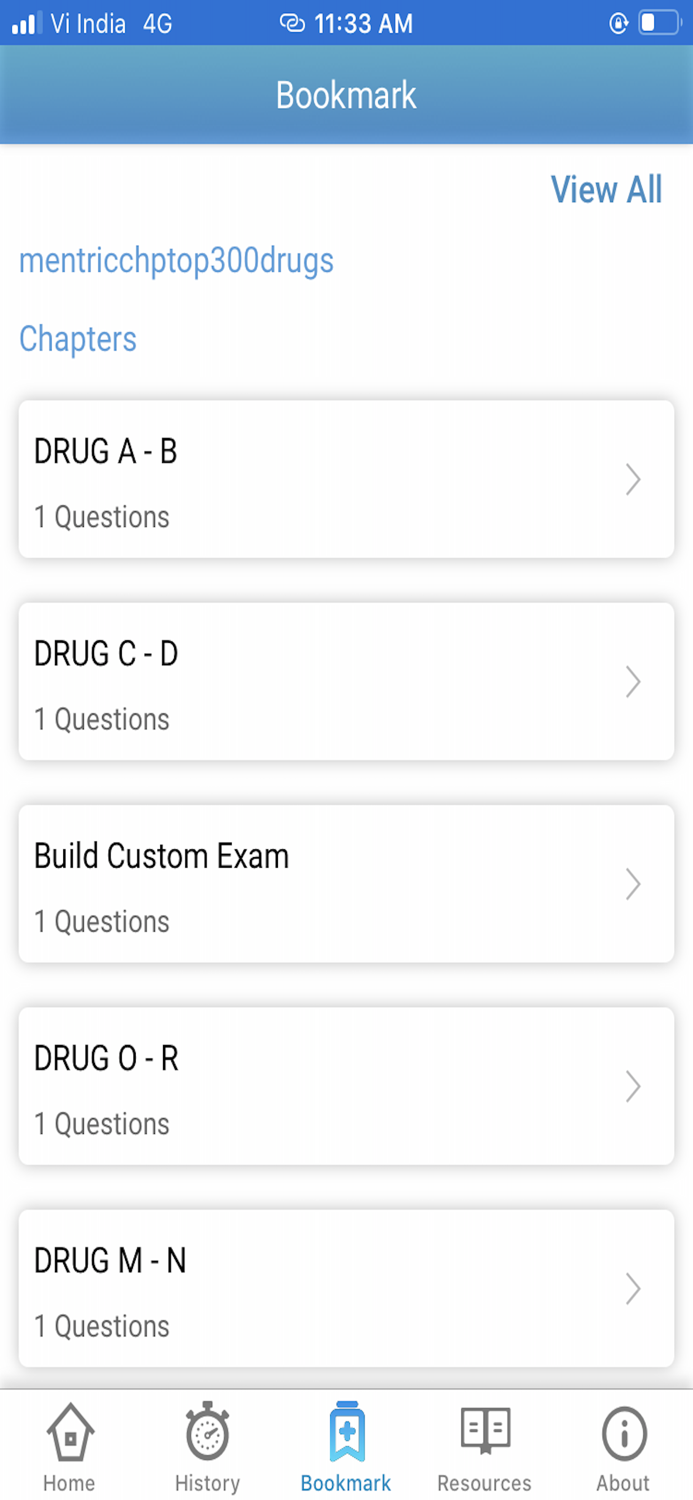This screenshot has width=693, height=1500.
Task: Open the Home tab icon
Action: tap(68, 1437)
